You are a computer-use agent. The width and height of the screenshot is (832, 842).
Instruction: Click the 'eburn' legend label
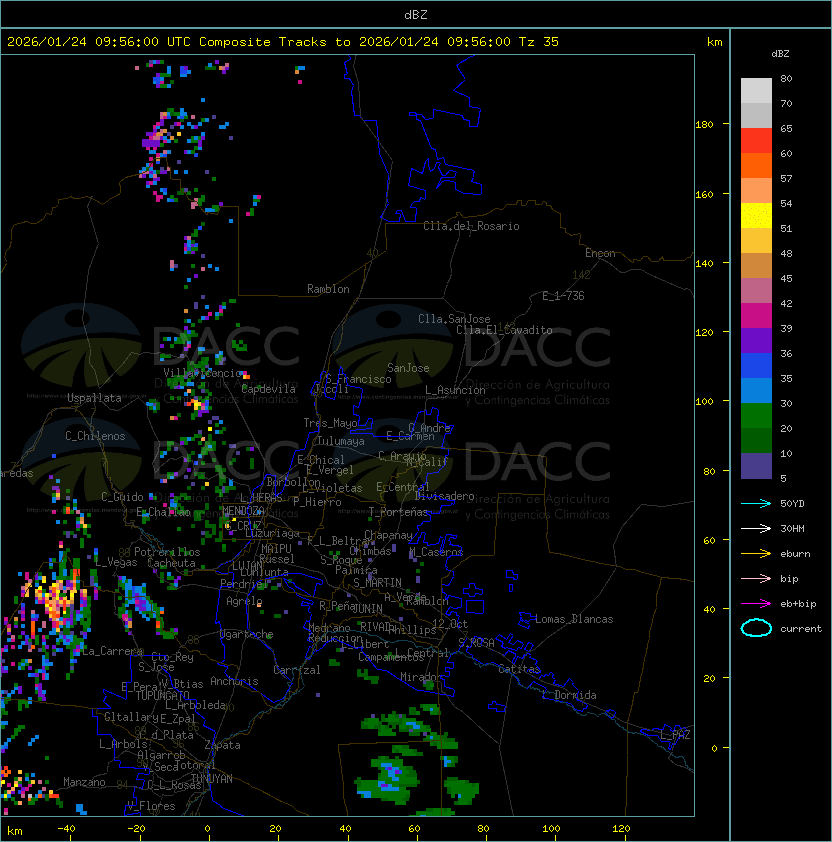coord(795,554)
